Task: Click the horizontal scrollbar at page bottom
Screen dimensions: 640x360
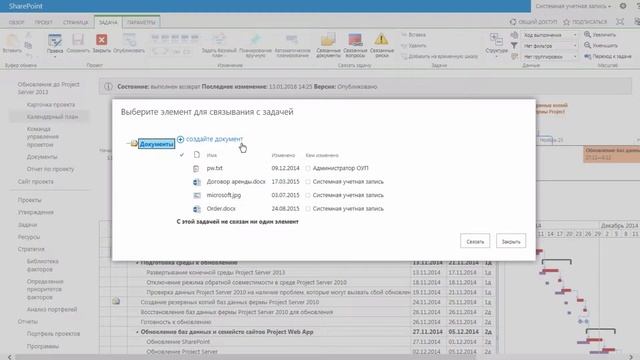Action: [x=245, y=357]
